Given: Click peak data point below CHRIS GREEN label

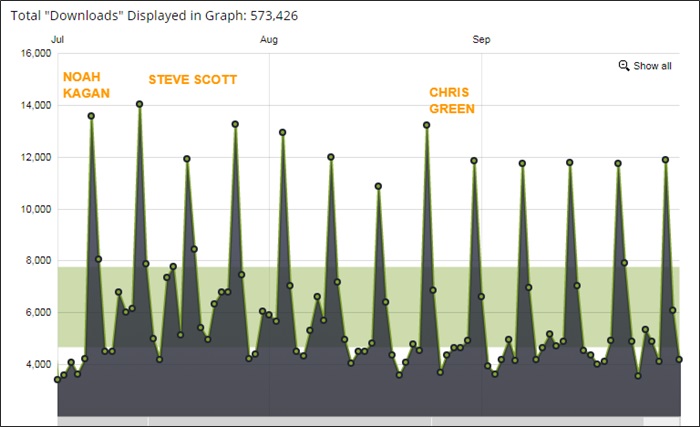Looking at the screenshot, I should (x=427, y=125).
